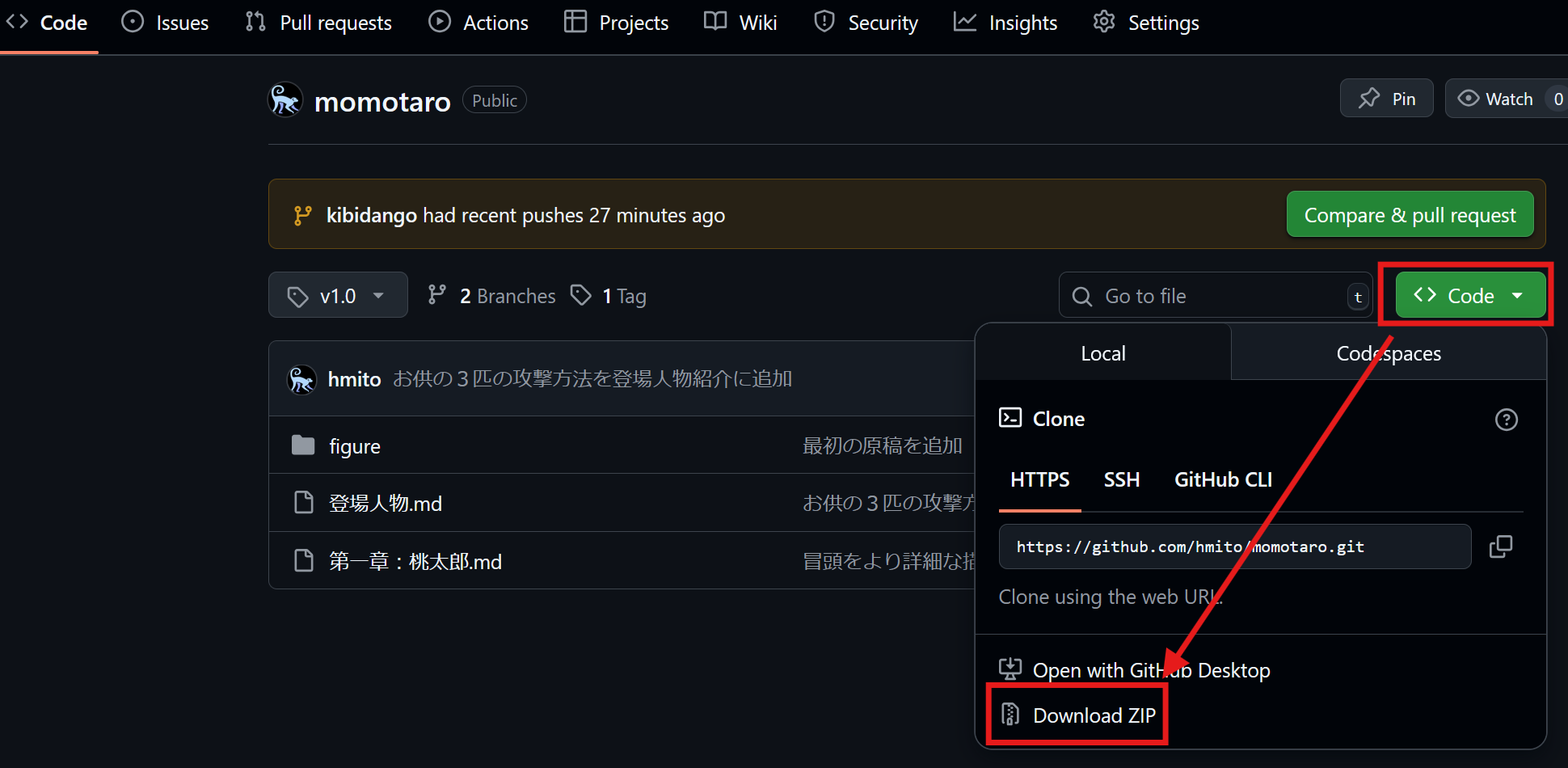Screen dimensions: 1568x768
Task: Open the Issues tab
Action: coord(165,23)
